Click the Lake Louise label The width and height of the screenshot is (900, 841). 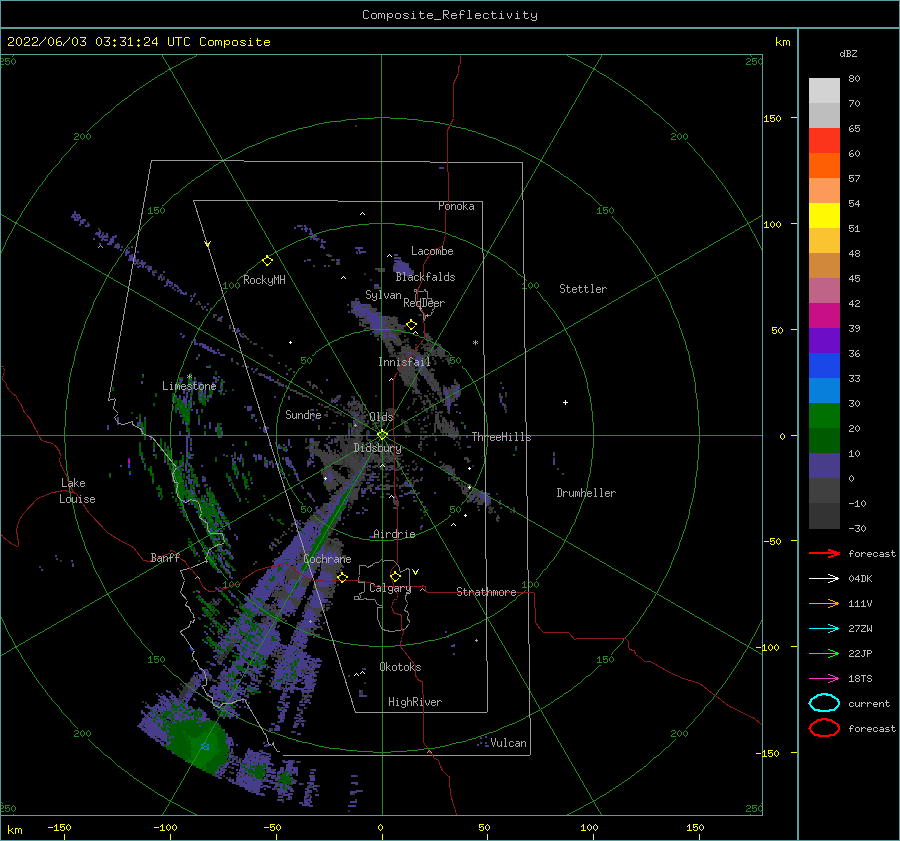click(77, 491)
